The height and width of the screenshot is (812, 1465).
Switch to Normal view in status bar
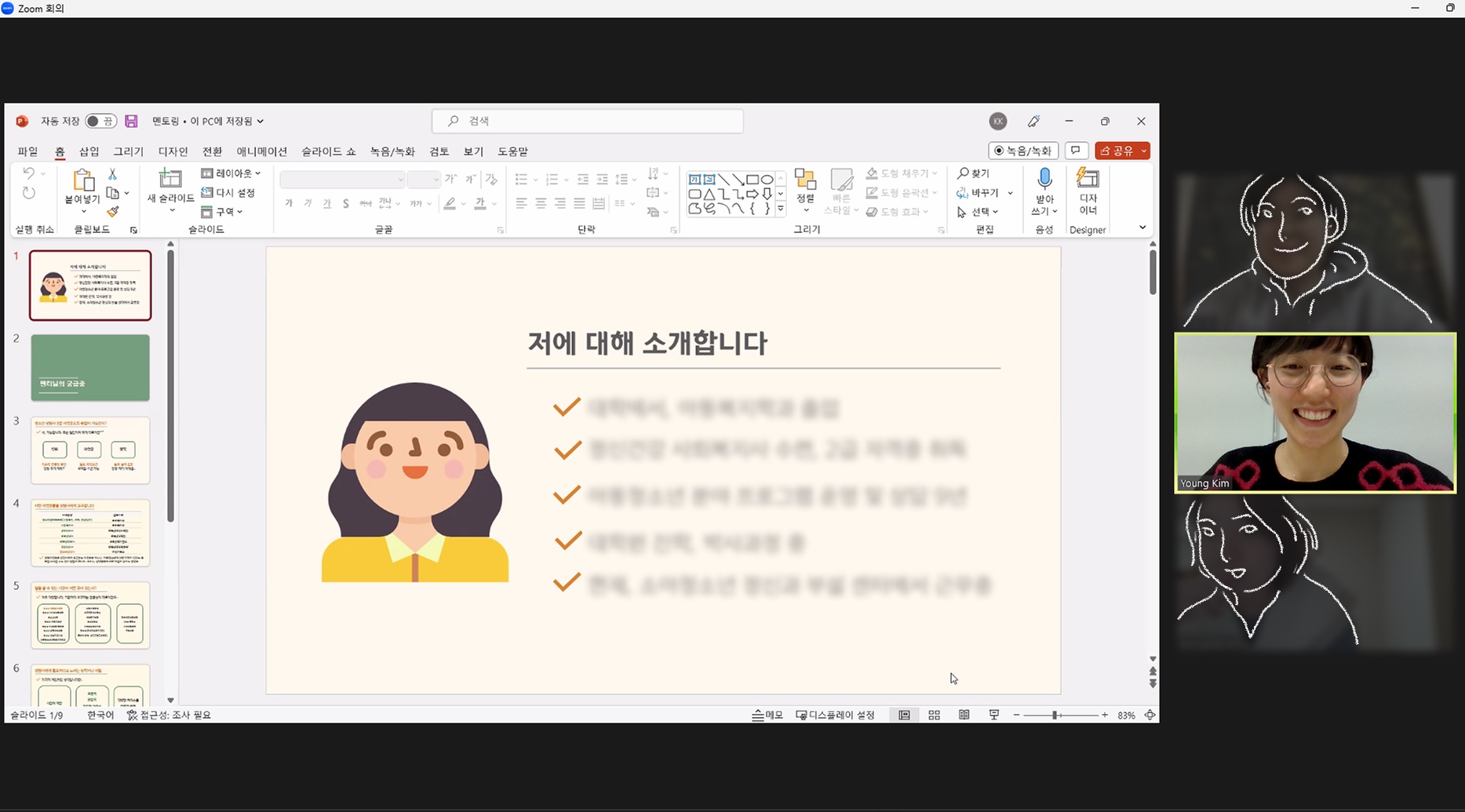[904, 715]
